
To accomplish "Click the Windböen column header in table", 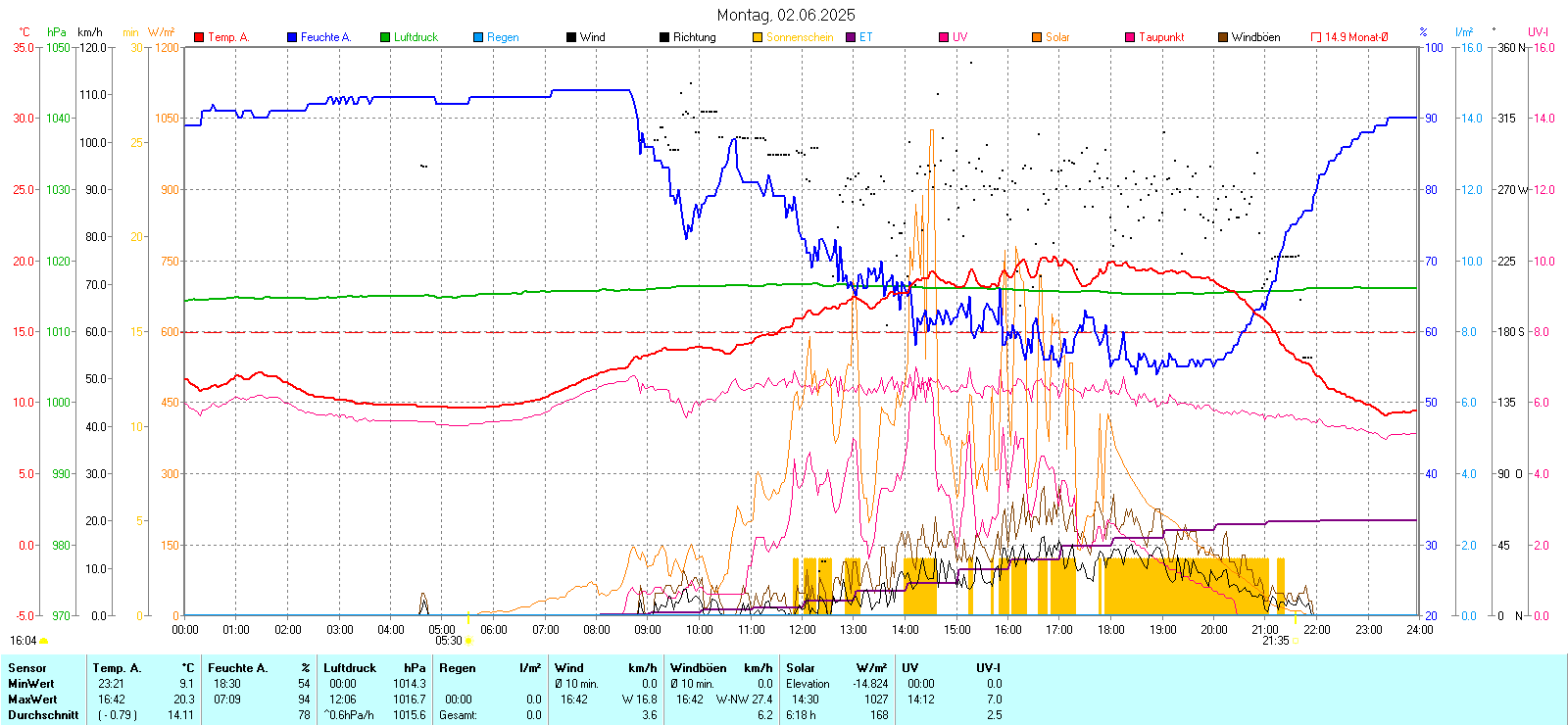I will click(x=698, y=668).
